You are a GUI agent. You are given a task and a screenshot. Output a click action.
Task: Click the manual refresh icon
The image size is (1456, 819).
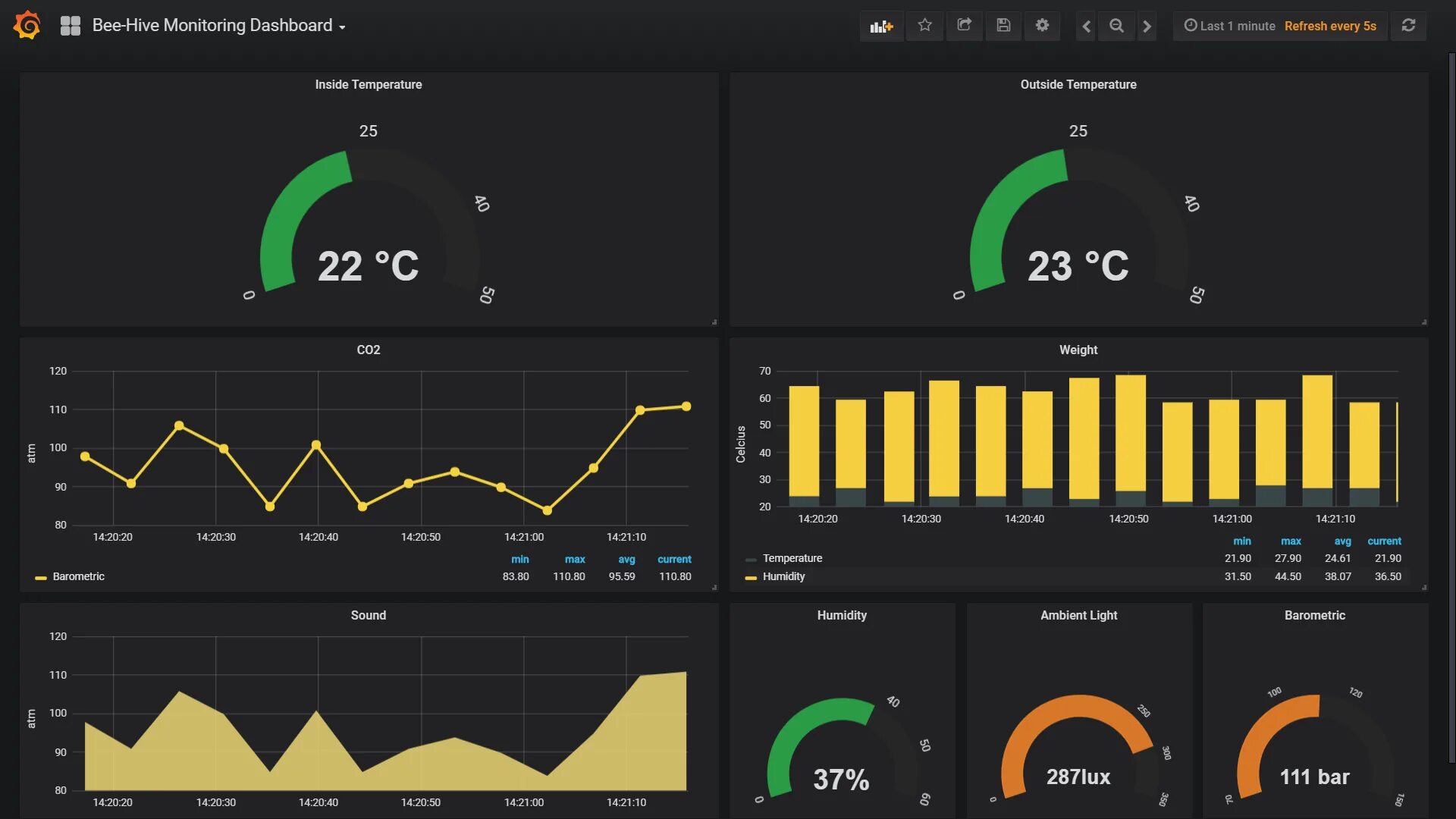coord(1408,26)
